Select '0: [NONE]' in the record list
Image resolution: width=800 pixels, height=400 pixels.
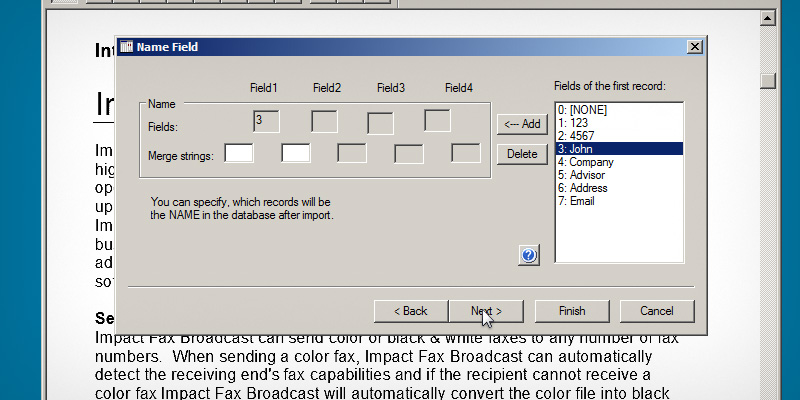[582, 110]
